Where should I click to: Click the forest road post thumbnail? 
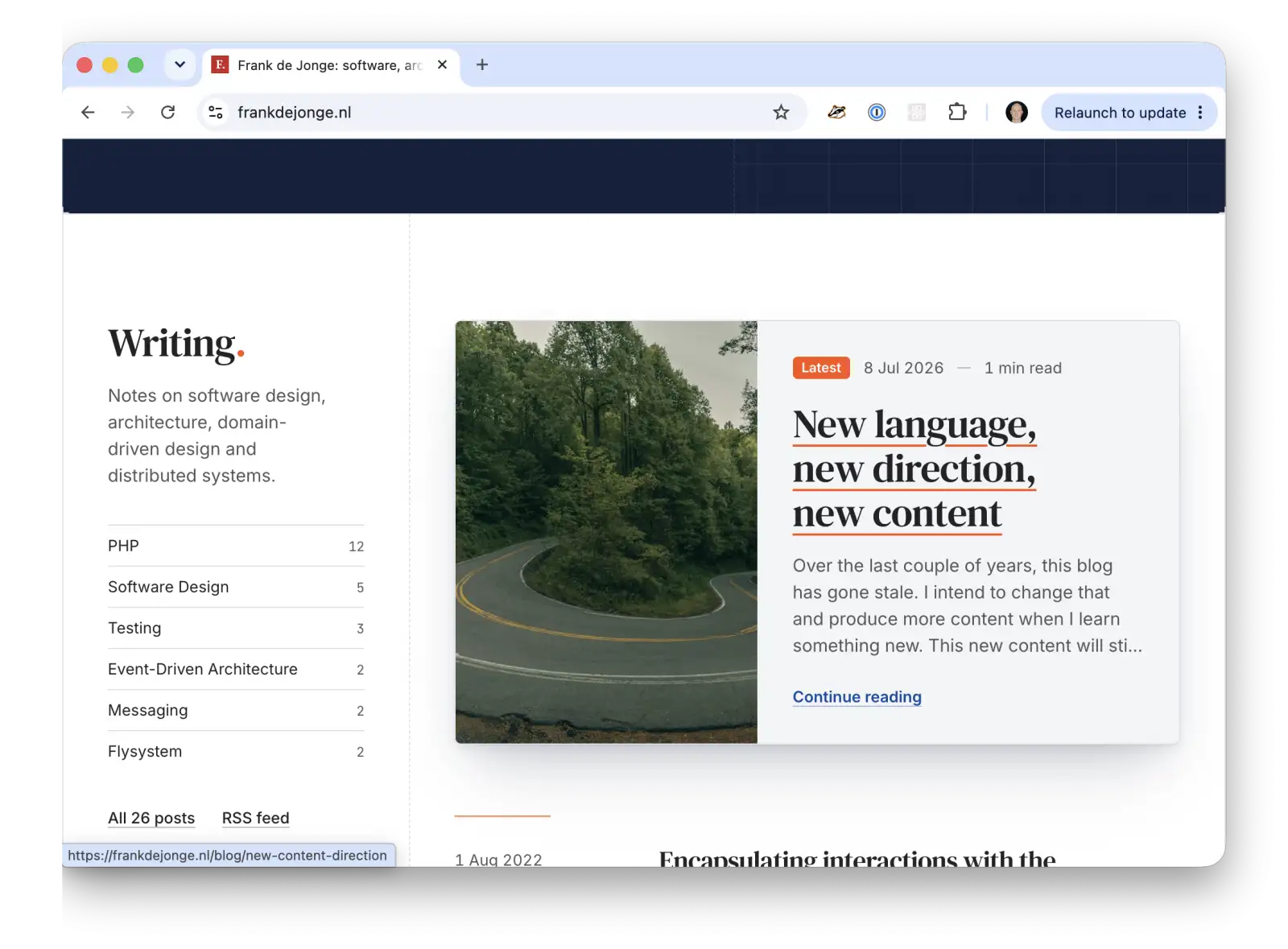(606, 532)
